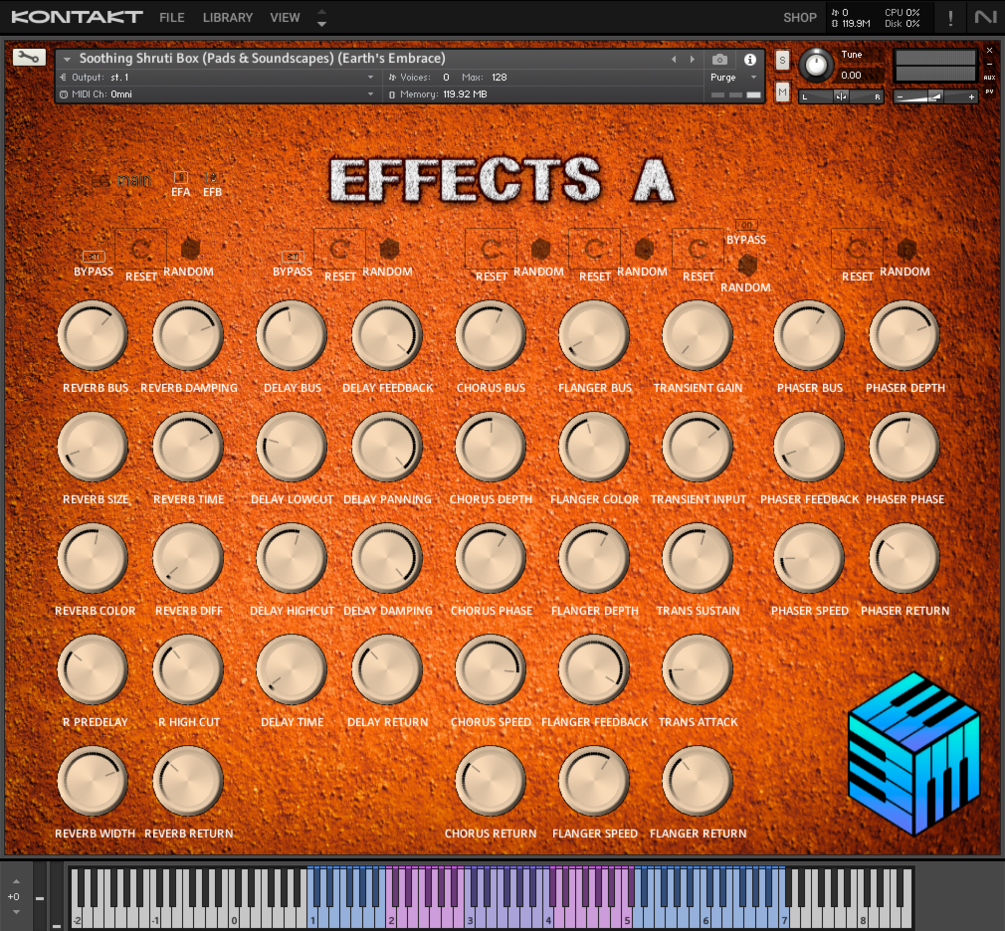Click the REVERB WIDTH knob
This screenshot has height=931, width=1005.
93,782
